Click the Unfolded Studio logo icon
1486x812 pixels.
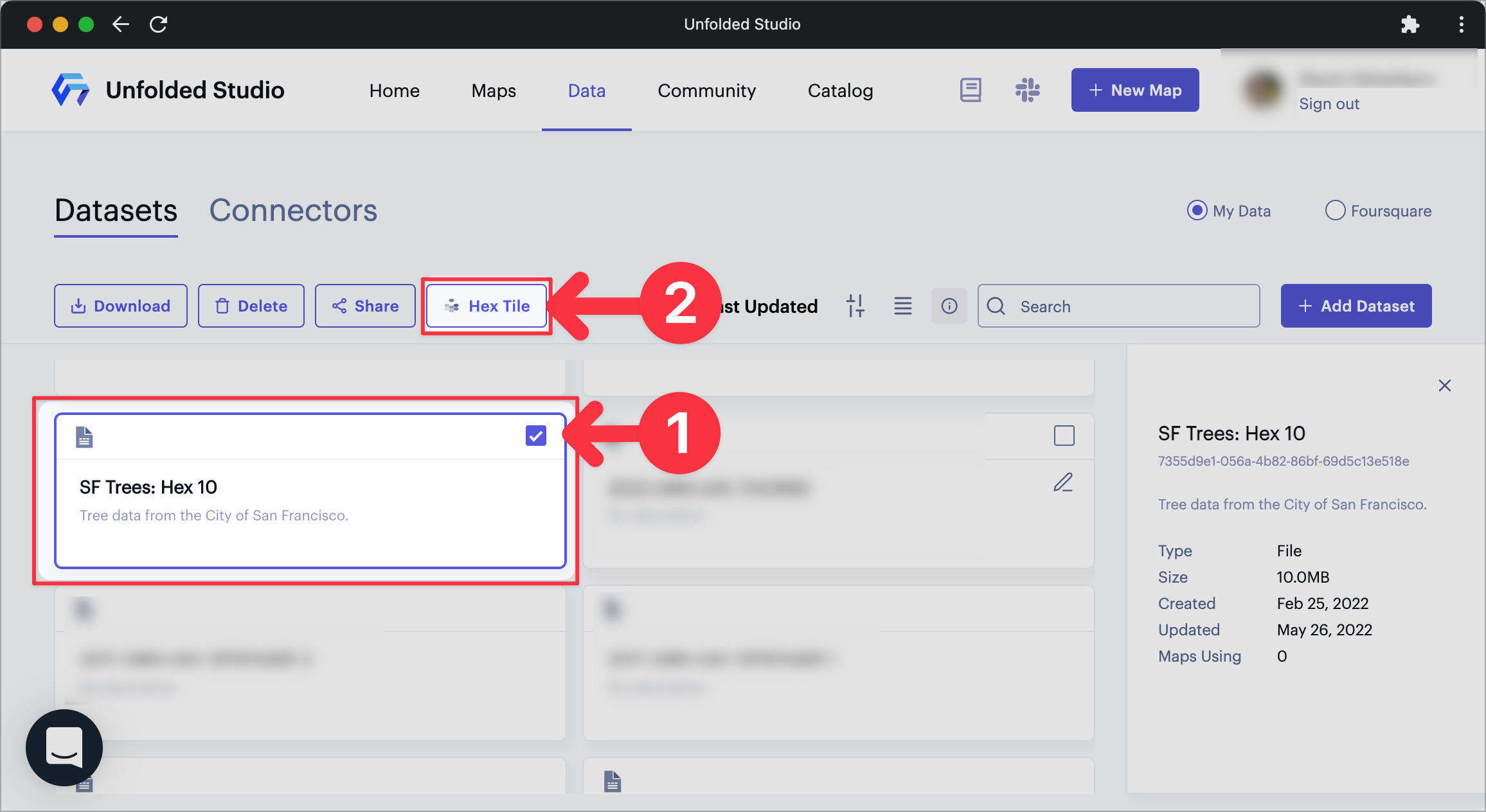click(x=71, y=89)
